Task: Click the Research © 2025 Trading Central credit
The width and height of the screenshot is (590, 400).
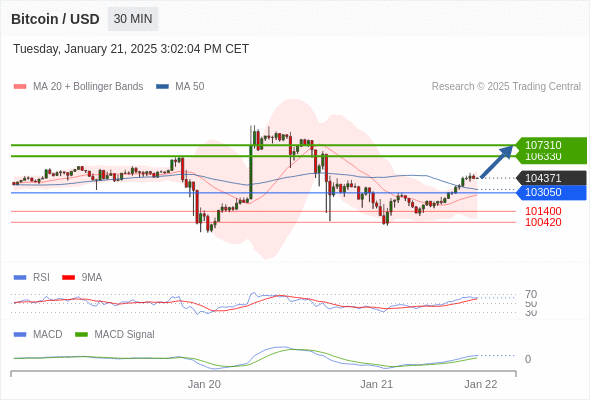Action: click(x=506, y=87)
